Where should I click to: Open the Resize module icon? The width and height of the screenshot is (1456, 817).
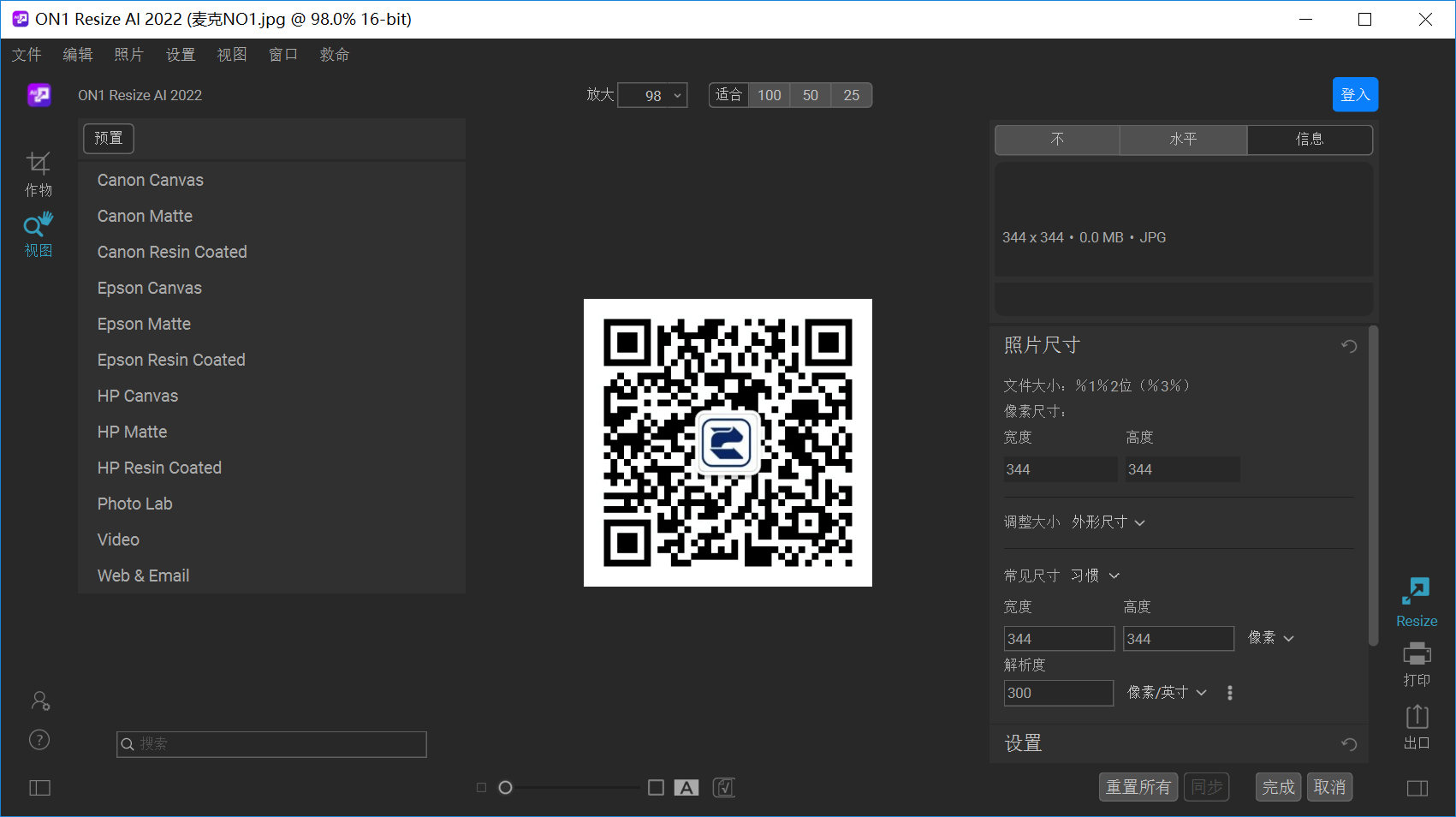click(1417, 603)
